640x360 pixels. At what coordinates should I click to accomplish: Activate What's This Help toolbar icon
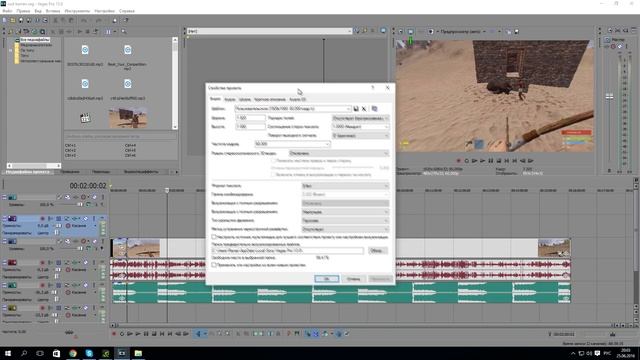pyautogui.click(x=126, y=20)
